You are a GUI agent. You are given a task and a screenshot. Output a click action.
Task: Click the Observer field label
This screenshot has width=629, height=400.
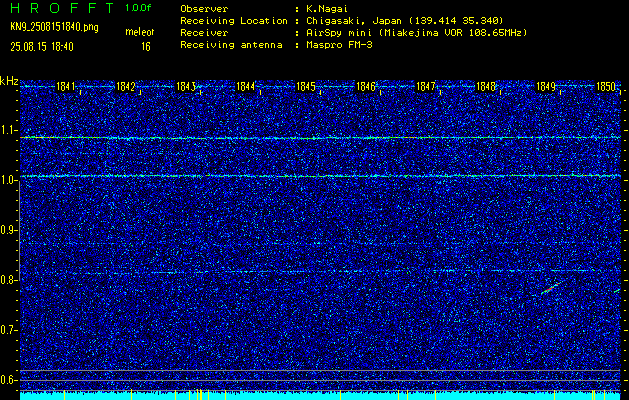(204, 8)
